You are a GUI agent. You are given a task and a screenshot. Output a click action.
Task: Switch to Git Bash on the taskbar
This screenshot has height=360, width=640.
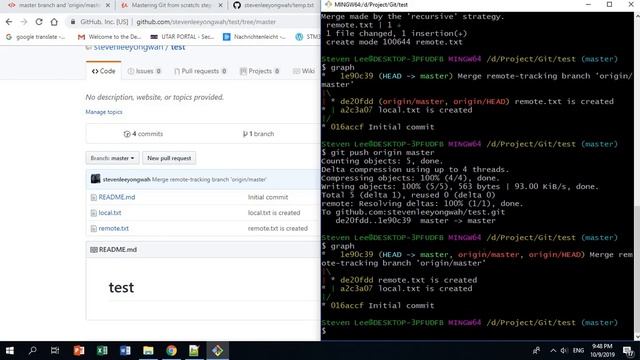click(218, 350)
